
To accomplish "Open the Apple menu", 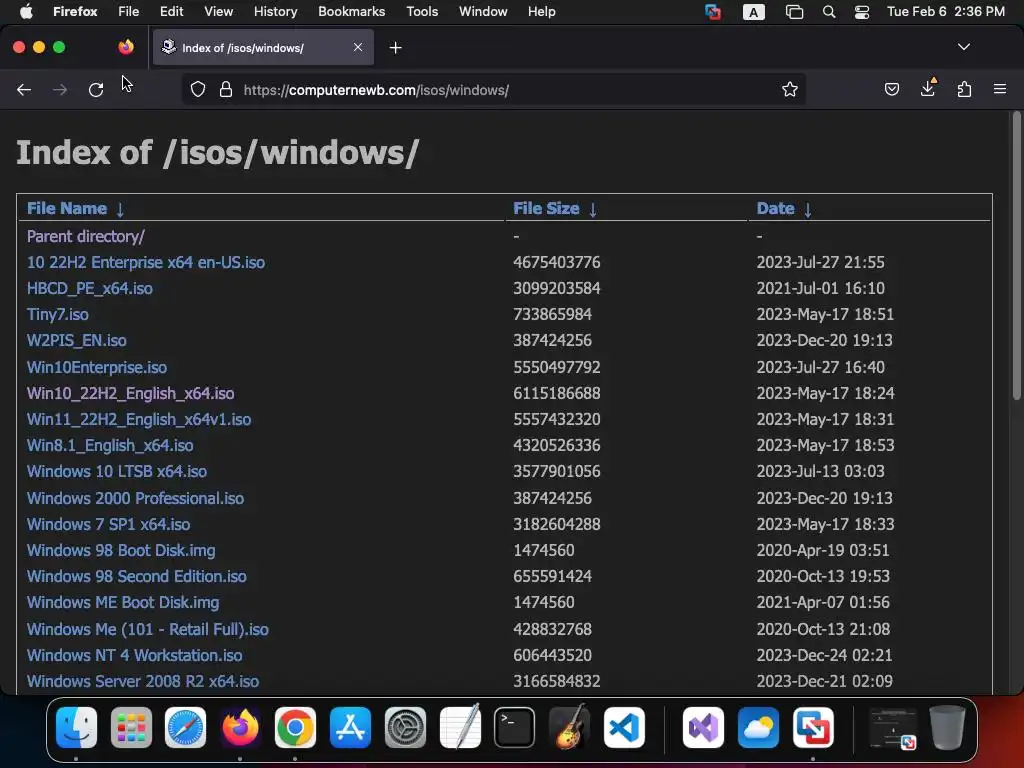I will tap(26, 12).
